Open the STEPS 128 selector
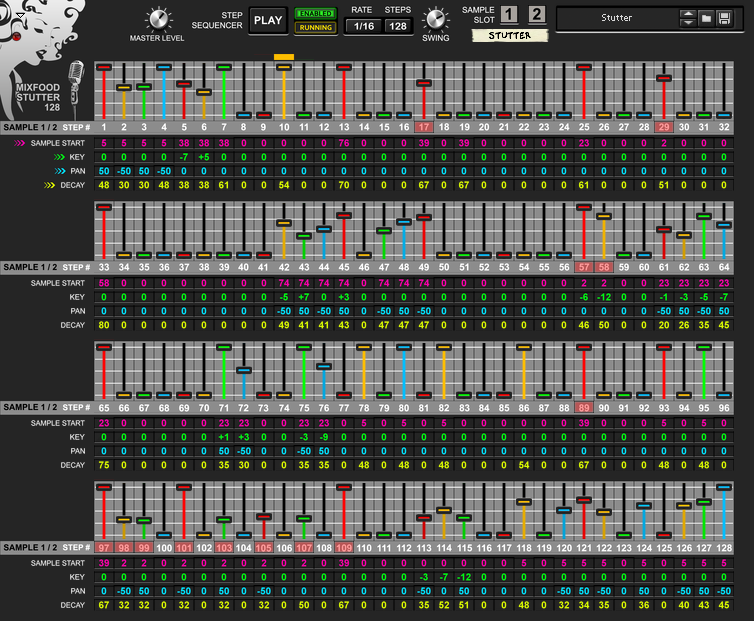The image size is (754, 621). pos(398,26)
